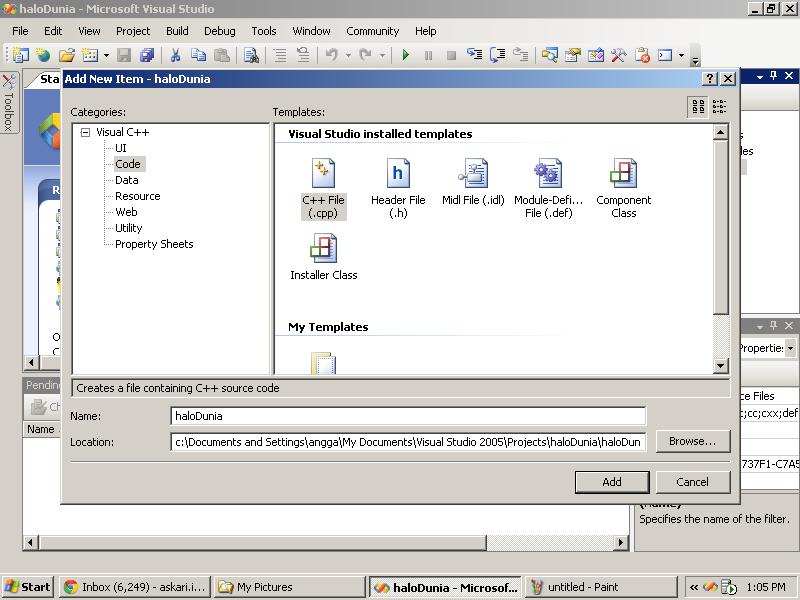Click into the Location path field
The image size is (800, 600).
click(408, 442)
